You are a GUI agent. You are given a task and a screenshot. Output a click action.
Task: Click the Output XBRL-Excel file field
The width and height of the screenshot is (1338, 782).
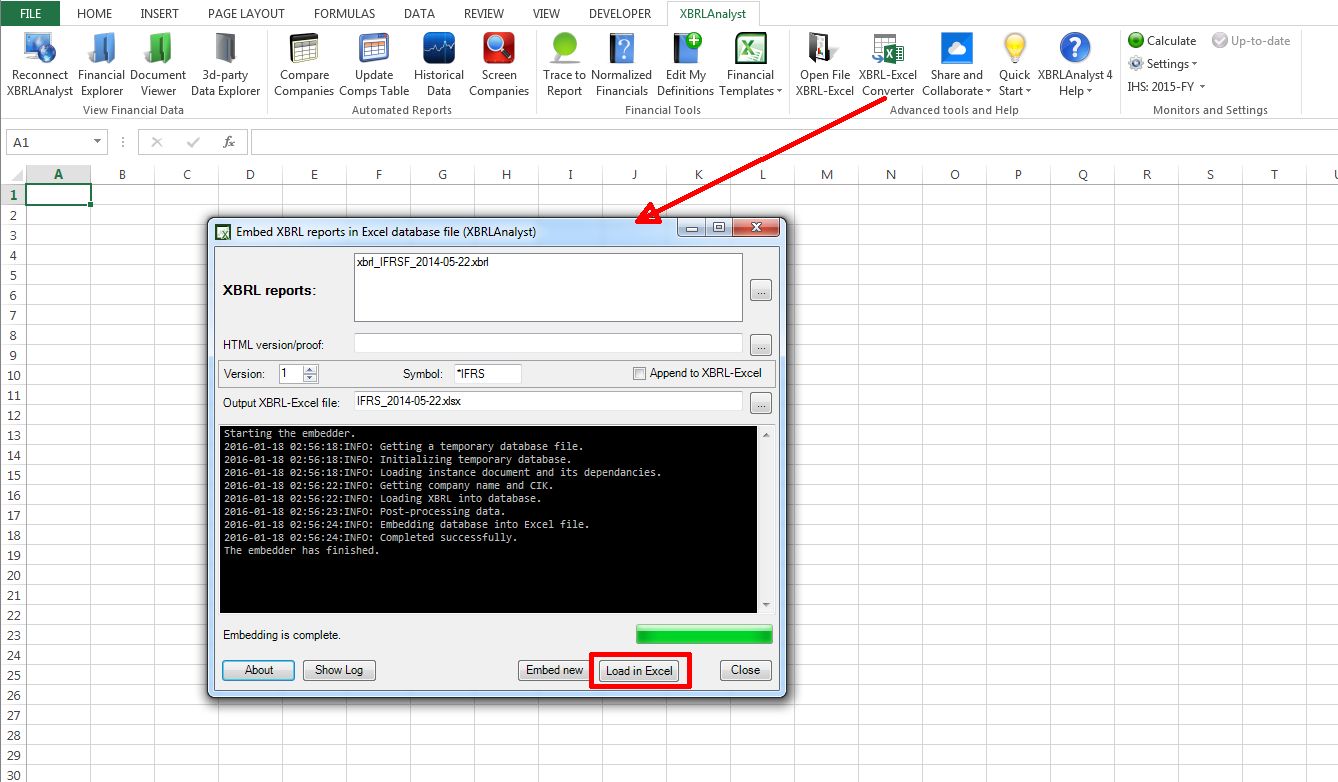548,401
